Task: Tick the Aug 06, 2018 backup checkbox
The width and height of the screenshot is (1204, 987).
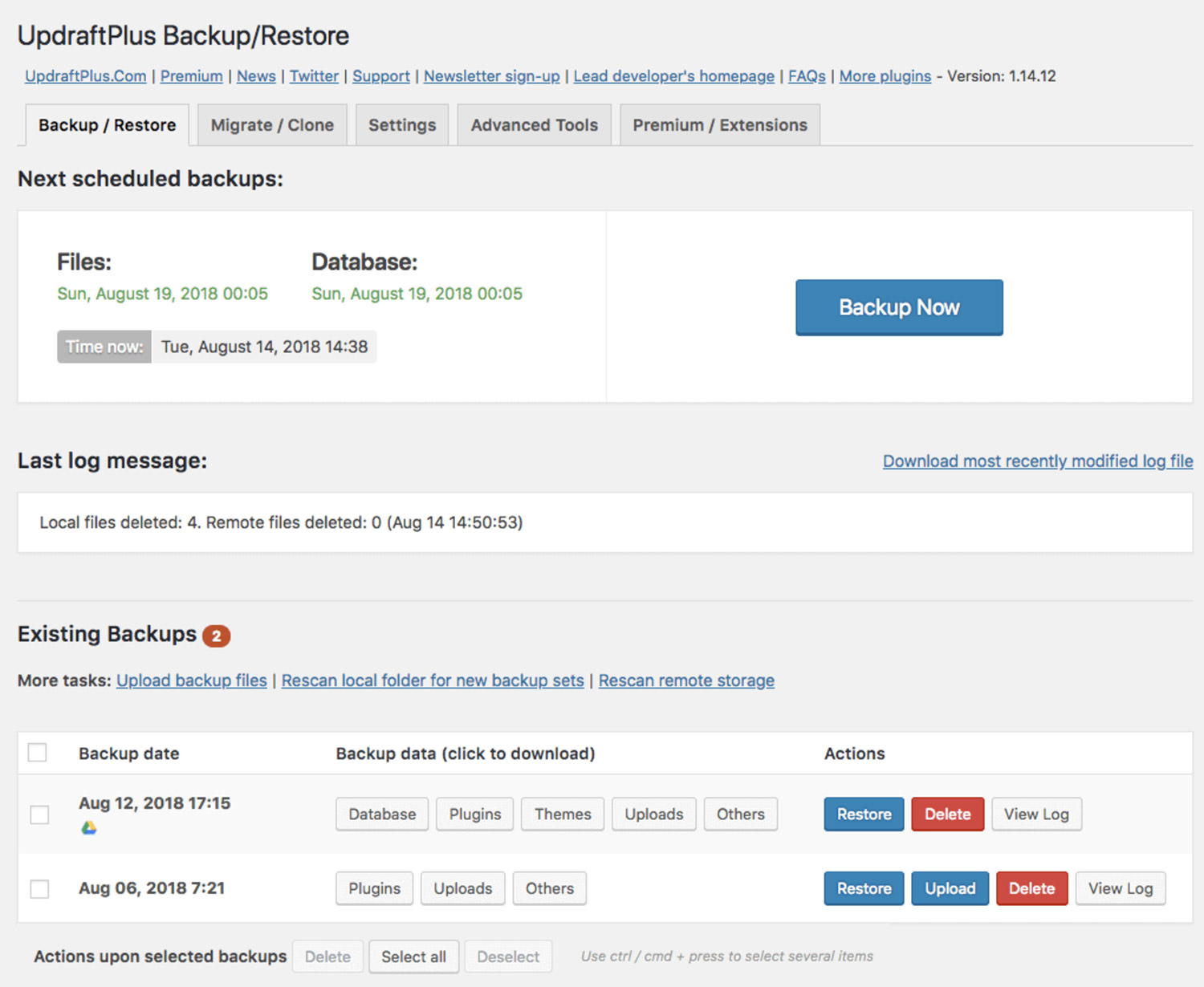Action: [x=39, y=889]
